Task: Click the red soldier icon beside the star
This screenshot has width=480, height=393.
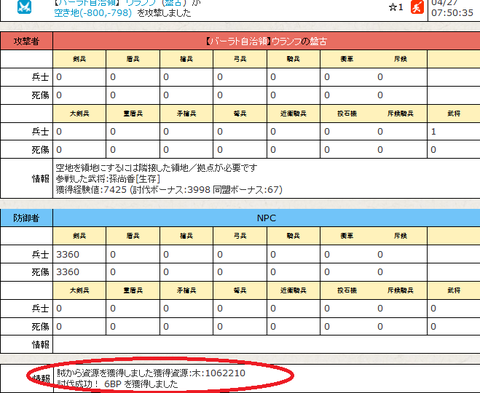Action: tap(417, 7)
